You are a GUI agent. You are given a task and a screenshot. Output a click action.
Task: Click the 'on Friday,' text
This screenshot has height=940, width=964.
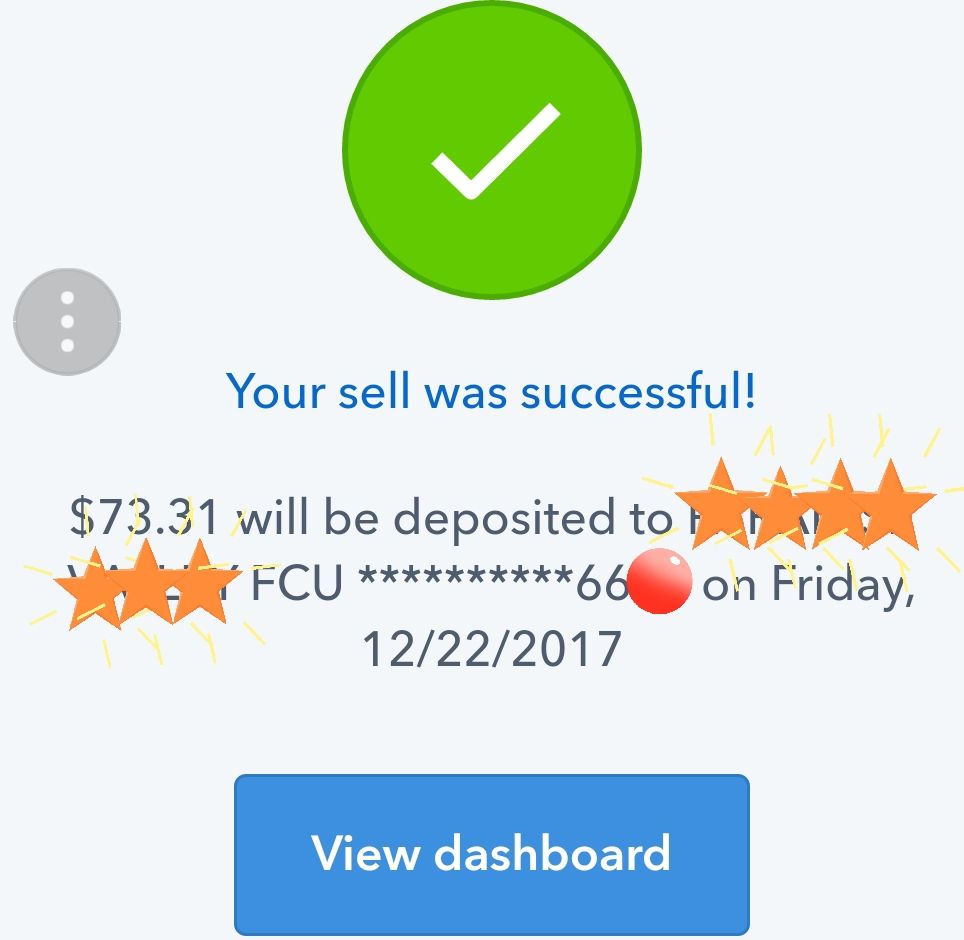point(808,583)
